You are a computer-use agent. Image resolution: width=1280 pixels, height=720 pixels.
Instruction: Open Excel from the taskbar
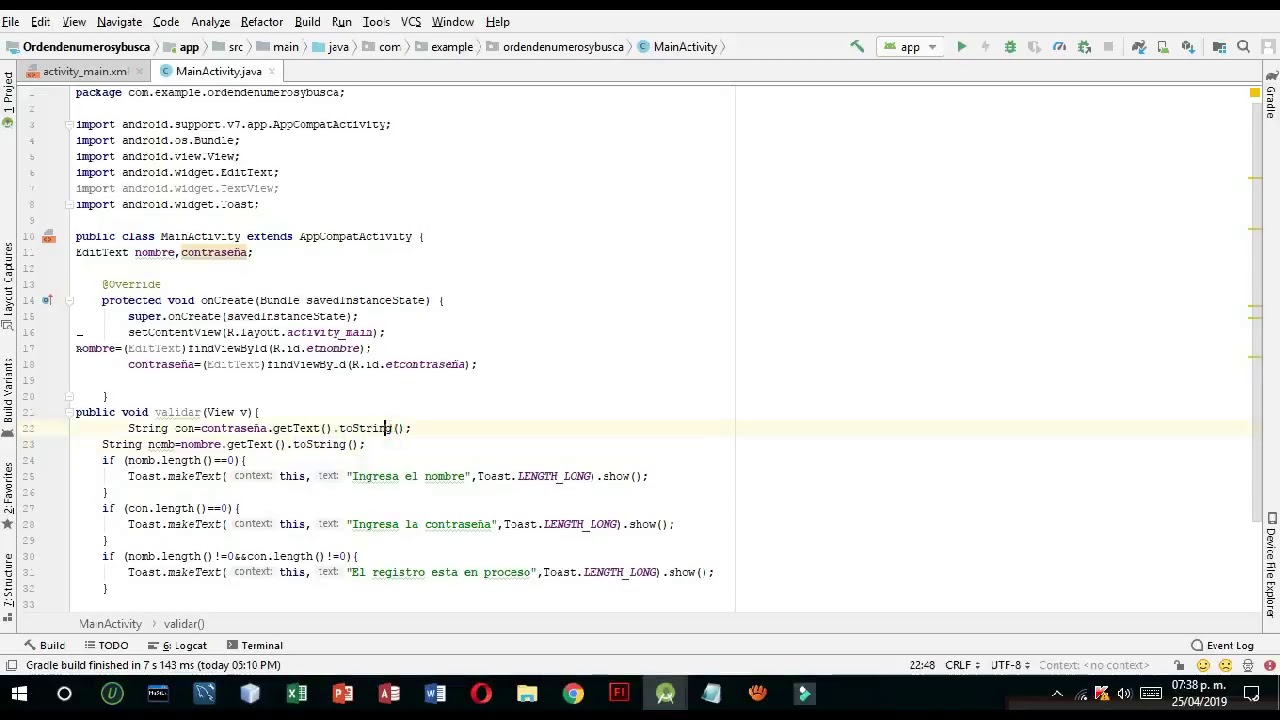click(x=296, y=694)
